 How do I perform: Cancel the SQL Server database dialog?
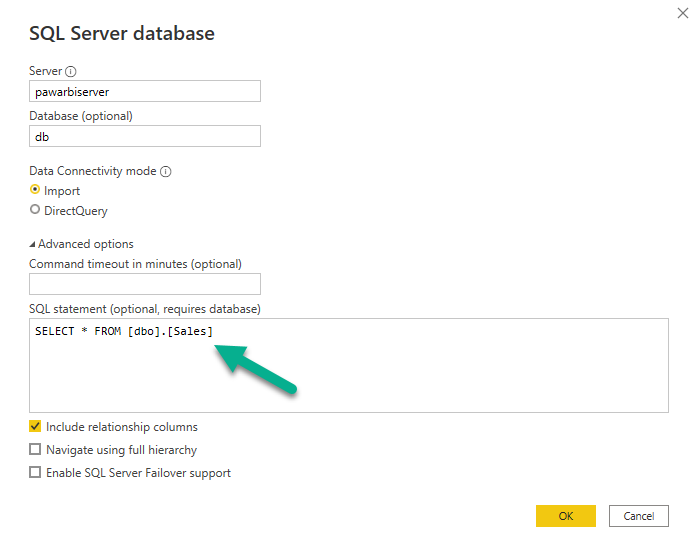pos(639,516)
